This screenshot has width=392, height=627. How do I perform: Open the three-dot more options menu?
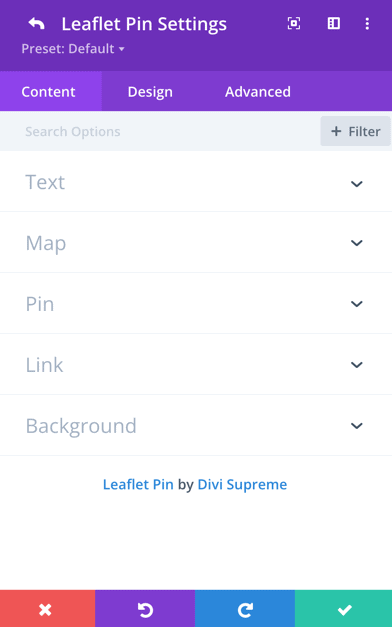(x=367, y=24)
